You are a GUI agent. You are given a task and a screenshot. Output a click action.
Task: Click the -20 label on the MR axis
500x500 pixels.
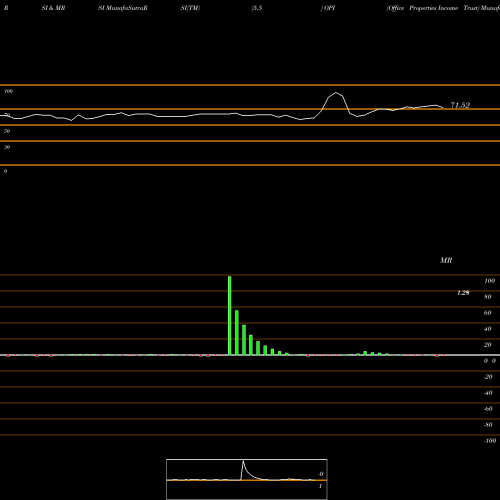pyautogui.click(x=488, y=377)
